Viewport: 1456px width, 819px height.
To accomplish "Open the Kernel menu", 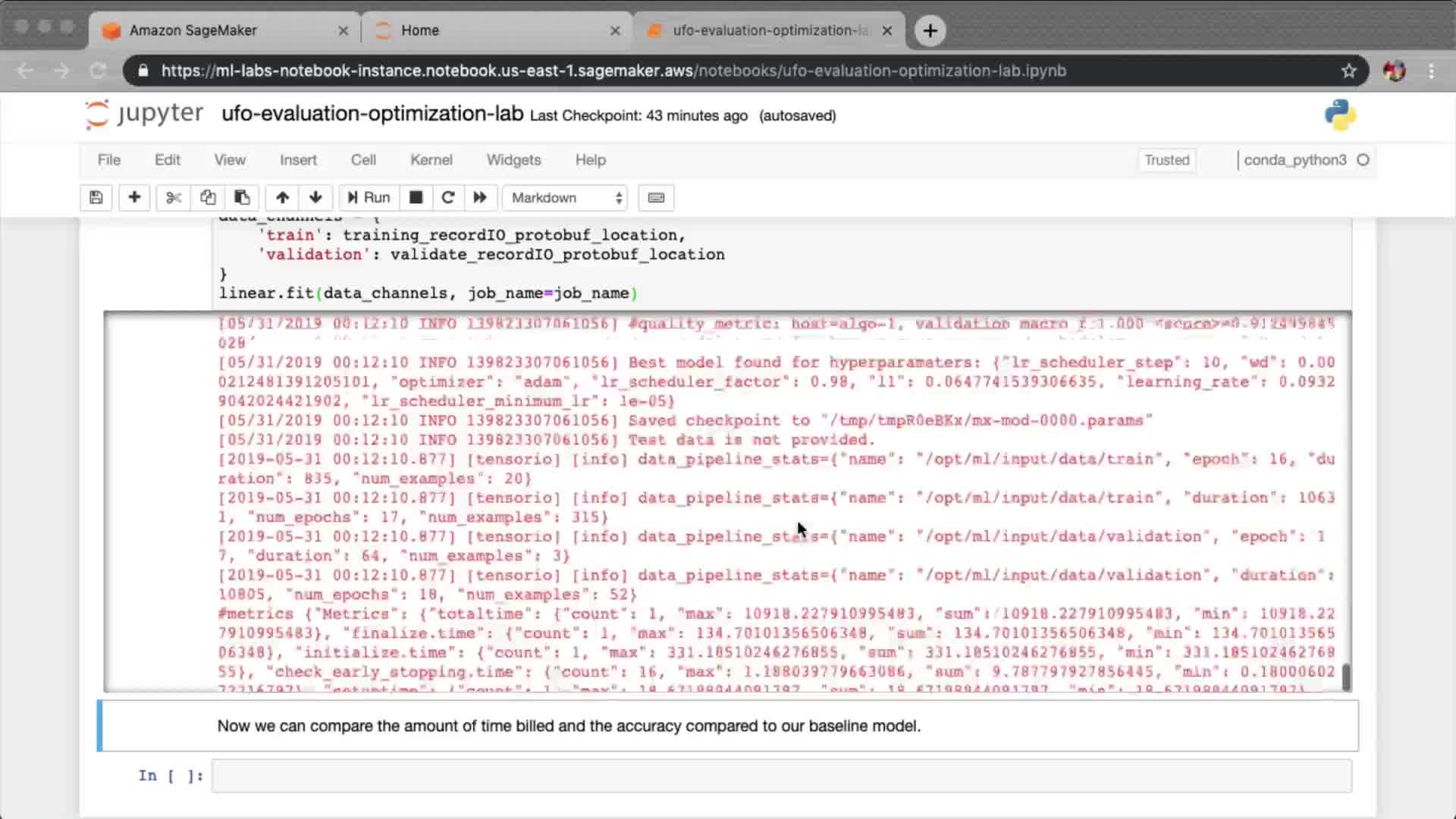I will [431, 160].
